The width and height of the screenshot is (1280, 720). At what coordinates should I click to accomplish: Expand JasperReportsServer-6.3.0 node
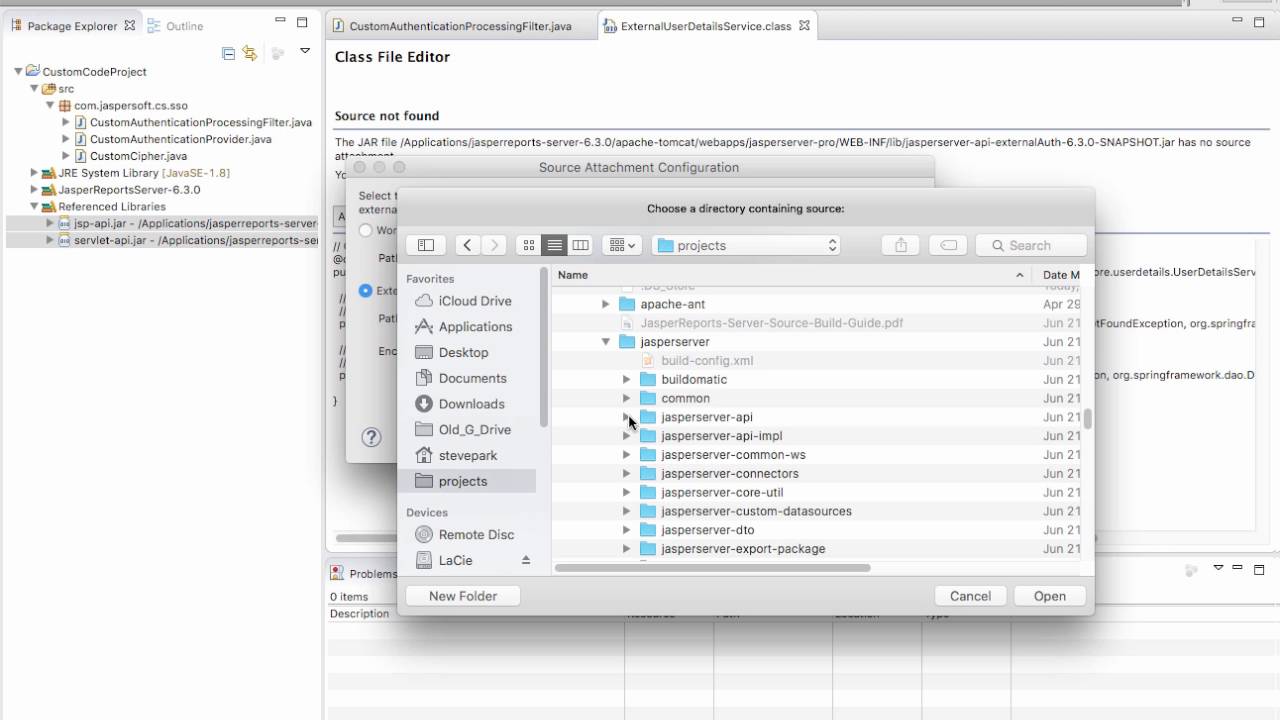[34, 190]
